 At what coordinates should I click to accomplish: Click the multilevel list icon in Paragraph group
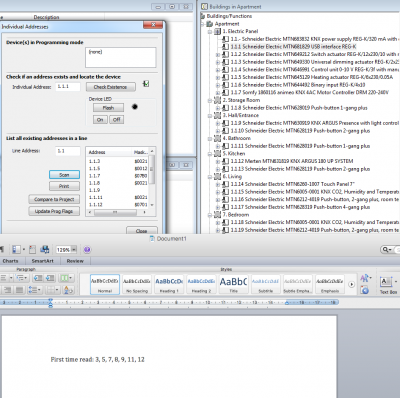(22, 278)
